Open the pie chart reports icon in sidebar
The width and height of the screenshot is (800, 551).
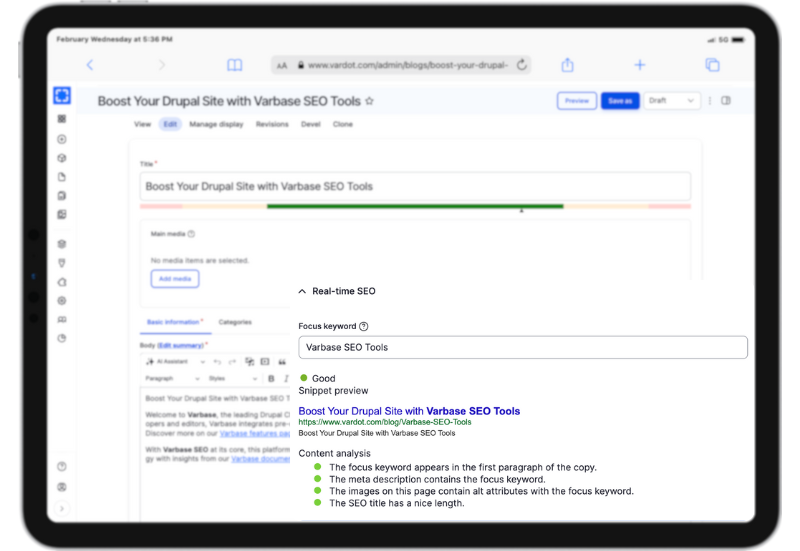pyautogui.click(x=62, y=338)
